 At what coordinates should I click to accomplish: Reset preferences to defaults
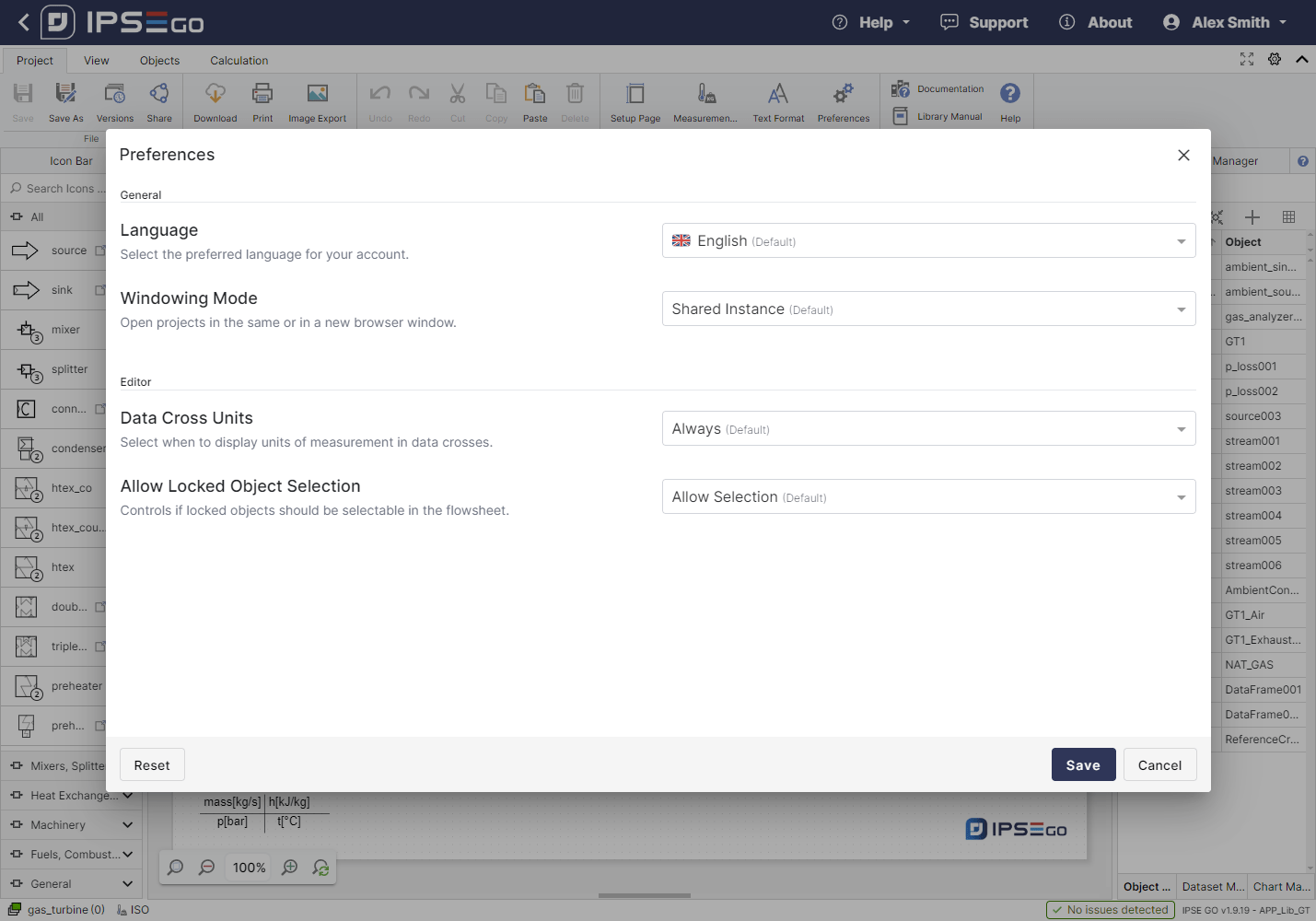[152, 764]
